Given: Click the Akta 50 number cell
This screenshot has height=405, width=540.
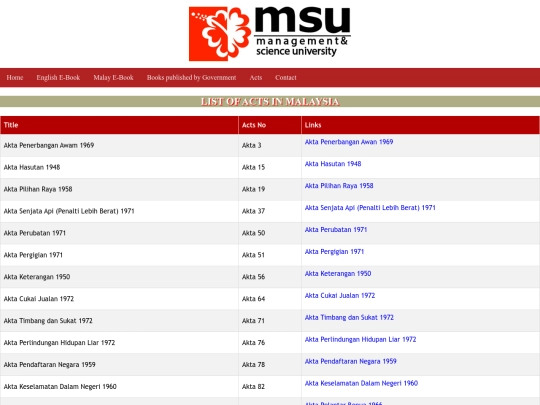Looking at the screenshot, I should coord(270,233).
